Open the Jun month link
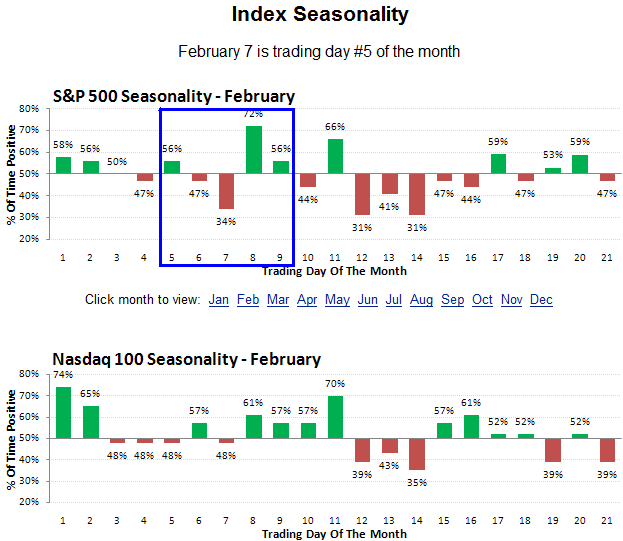 (x=367, y=299)
